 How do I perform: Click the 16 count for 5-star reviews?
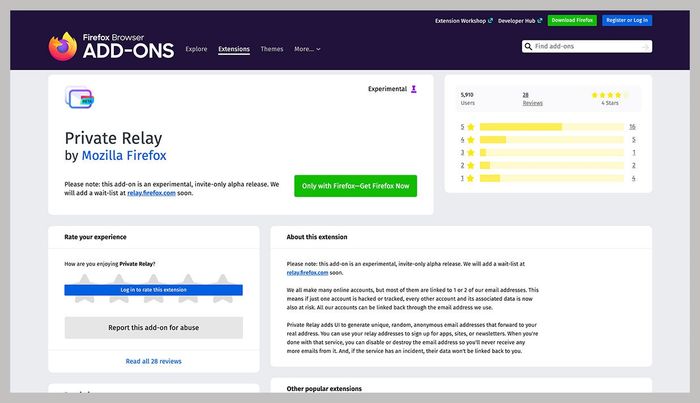tap(632, 127)
